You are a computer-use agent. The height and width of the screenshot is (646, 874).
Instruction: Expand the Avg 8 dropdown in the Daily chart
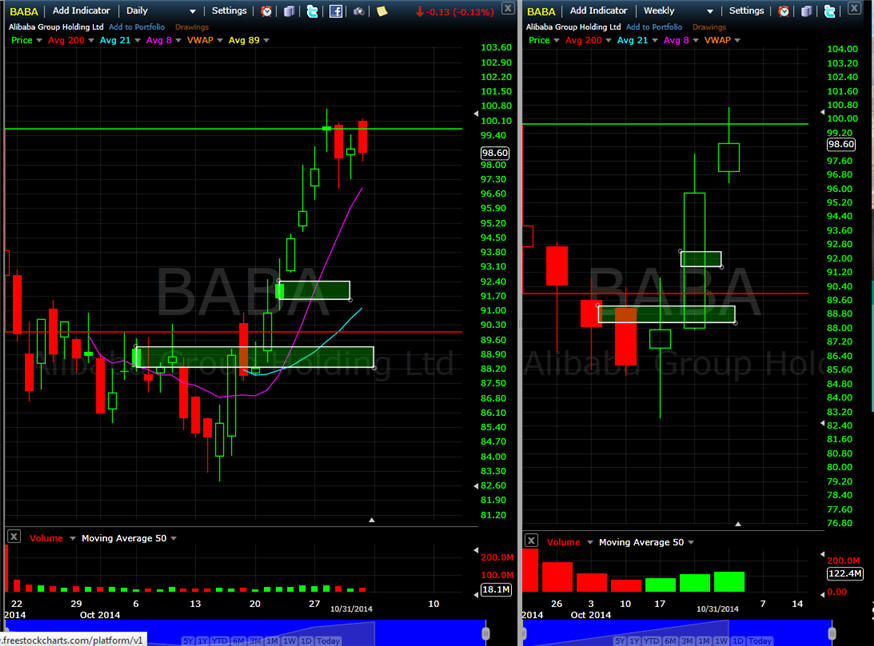point(178,40)
